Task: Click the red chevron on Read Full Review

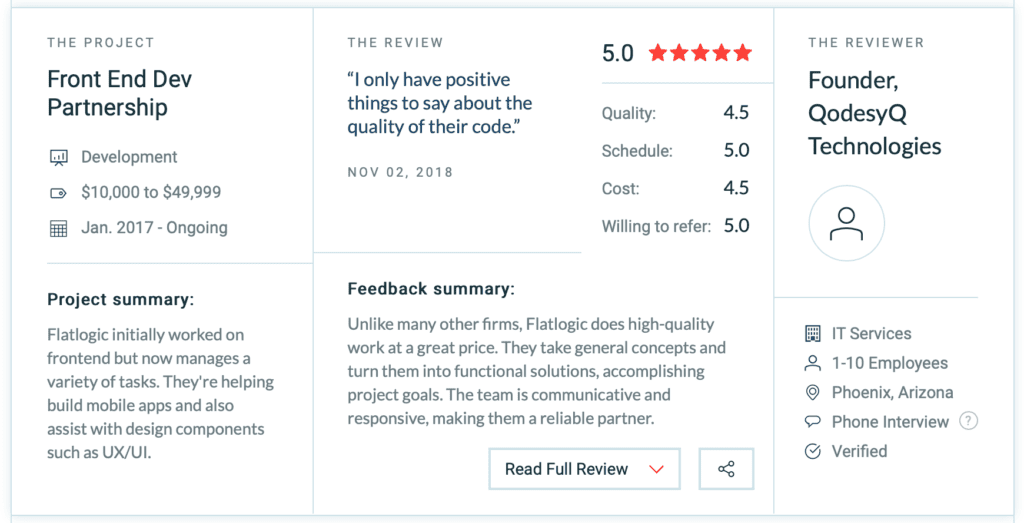Action: coord(656,469)
